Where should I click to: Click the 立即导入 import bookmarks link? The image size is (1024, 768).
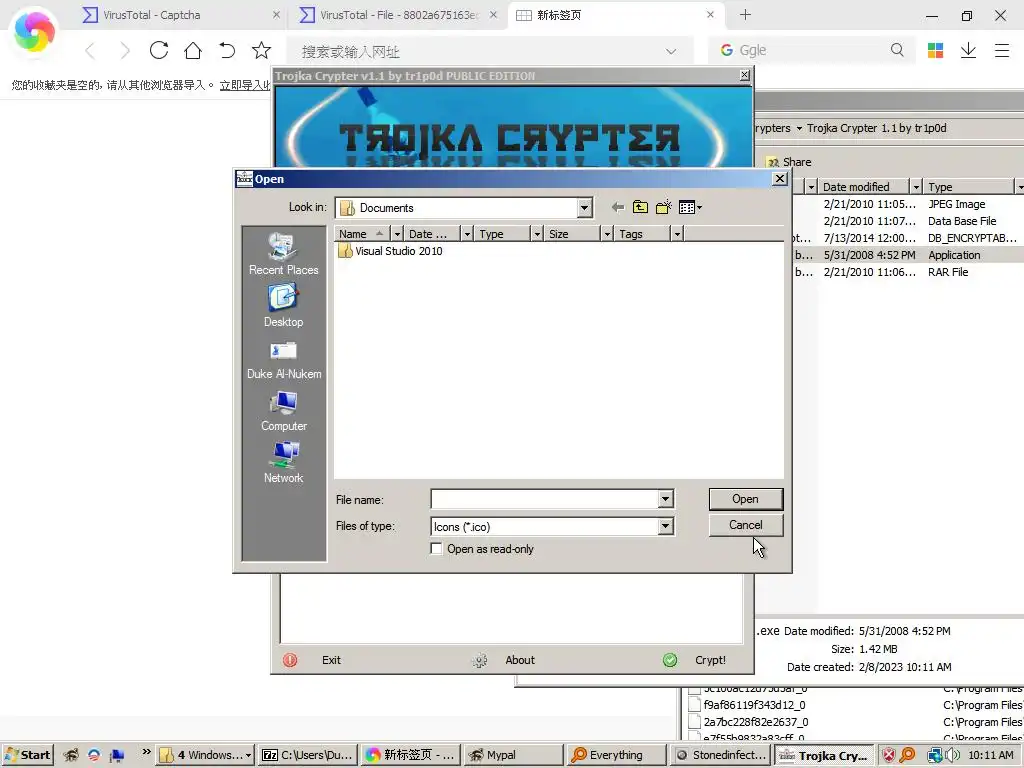click(x=245, y=85)
